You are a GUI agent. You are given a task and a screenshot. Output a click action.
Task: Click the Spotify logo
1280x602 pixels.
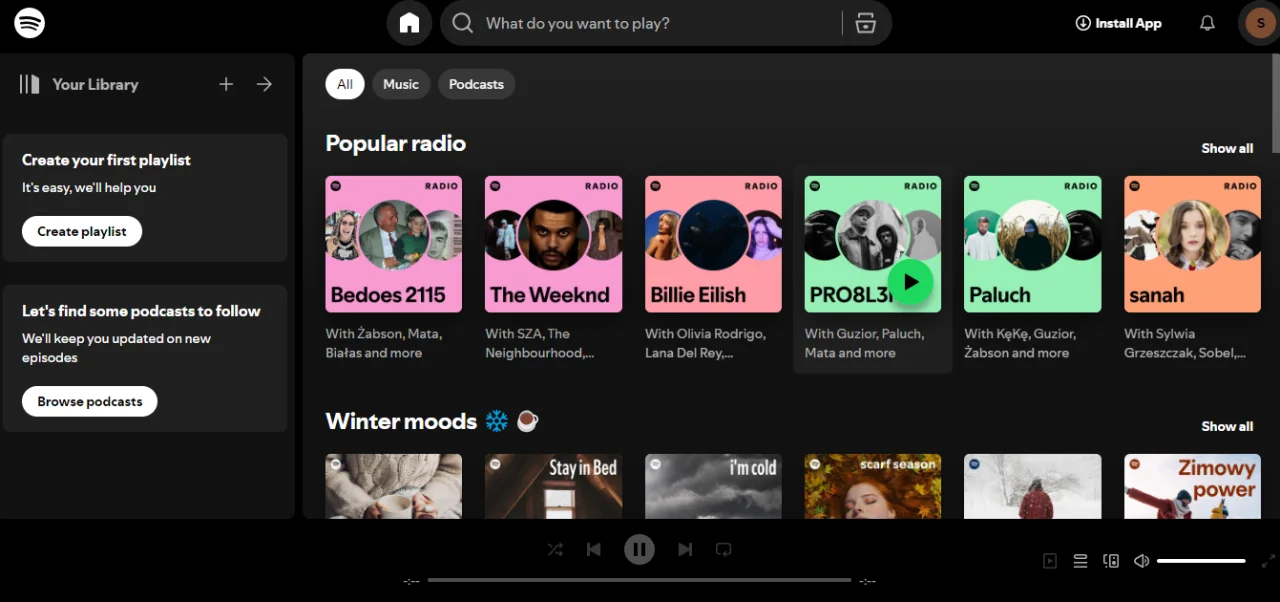[29, 23]
